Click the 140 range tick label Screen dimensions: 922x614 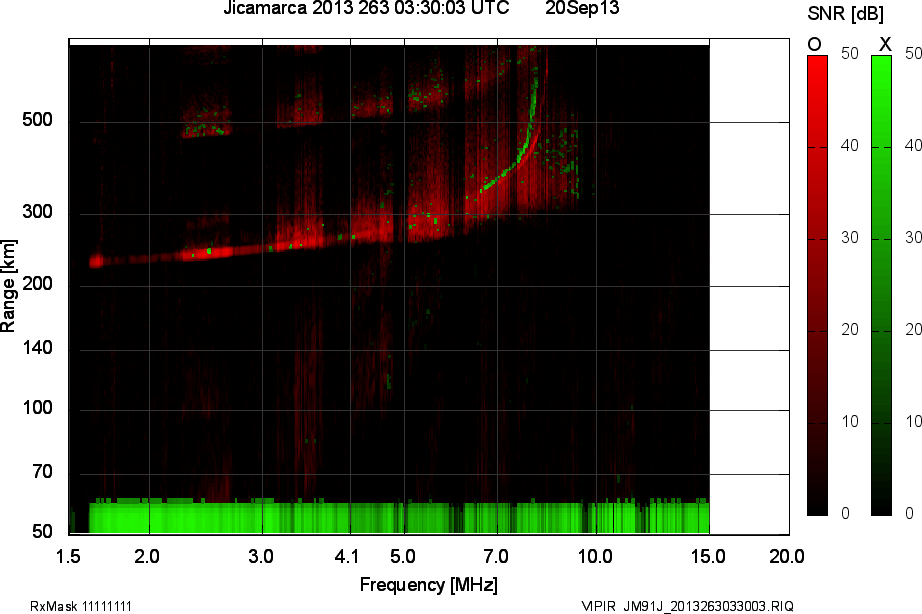click(x=38, y=348)
